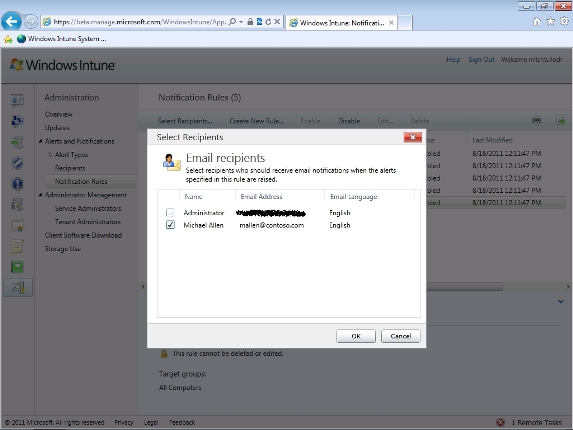This screenshot has width=573, height=430.
Task: Click Cancel in Select Recipients dialog
Action: [401, 336]
